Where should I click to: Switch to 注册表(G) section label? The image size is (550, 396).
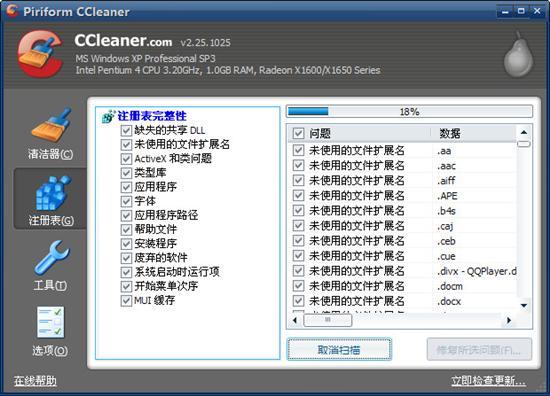[51, 220]
